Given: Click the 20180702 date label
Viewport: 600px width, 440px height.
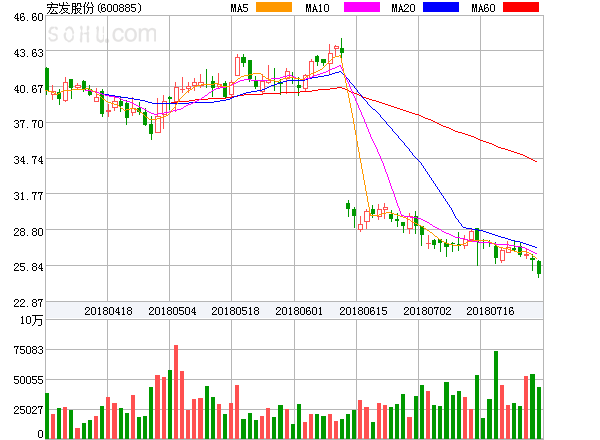Looking at the screenshot, I should pyautogui.click(x=427, y=311).
